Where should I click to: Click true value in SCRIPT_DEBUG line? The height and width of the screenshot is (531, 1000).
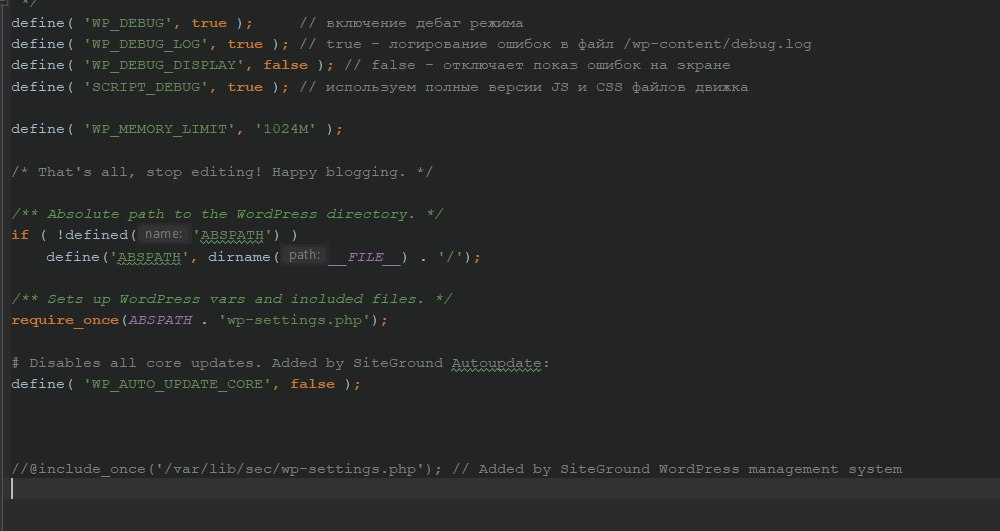point(245,87)
